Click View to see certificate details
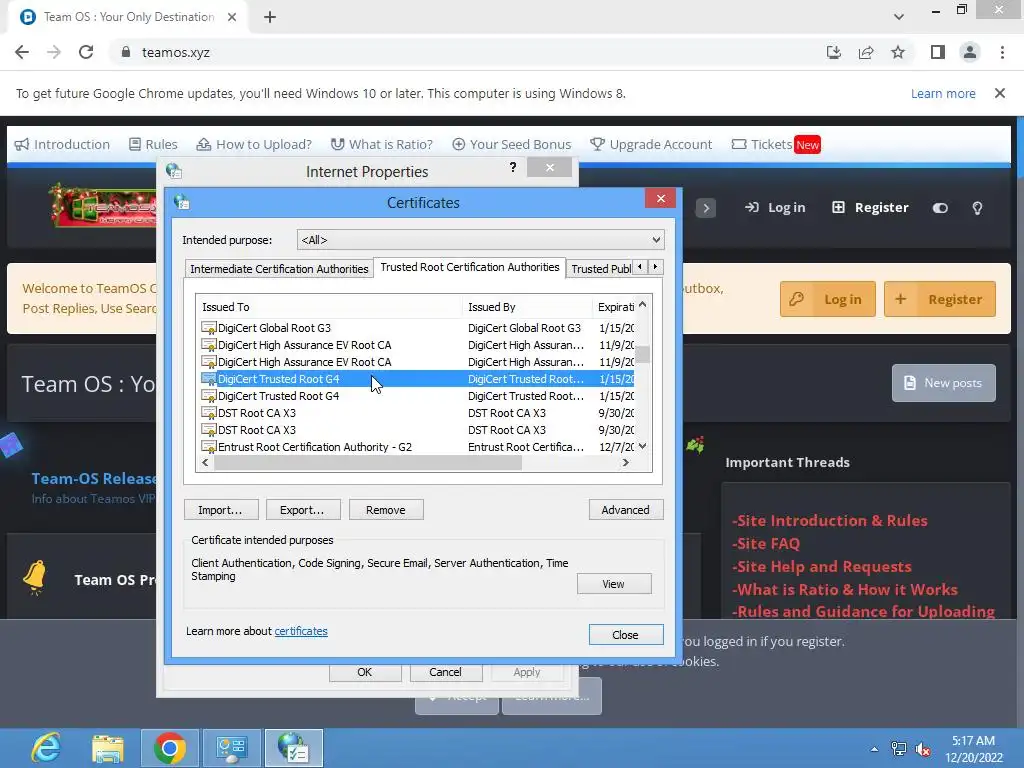The width and height of the screenshot is (1024, 768). (614, 584)
